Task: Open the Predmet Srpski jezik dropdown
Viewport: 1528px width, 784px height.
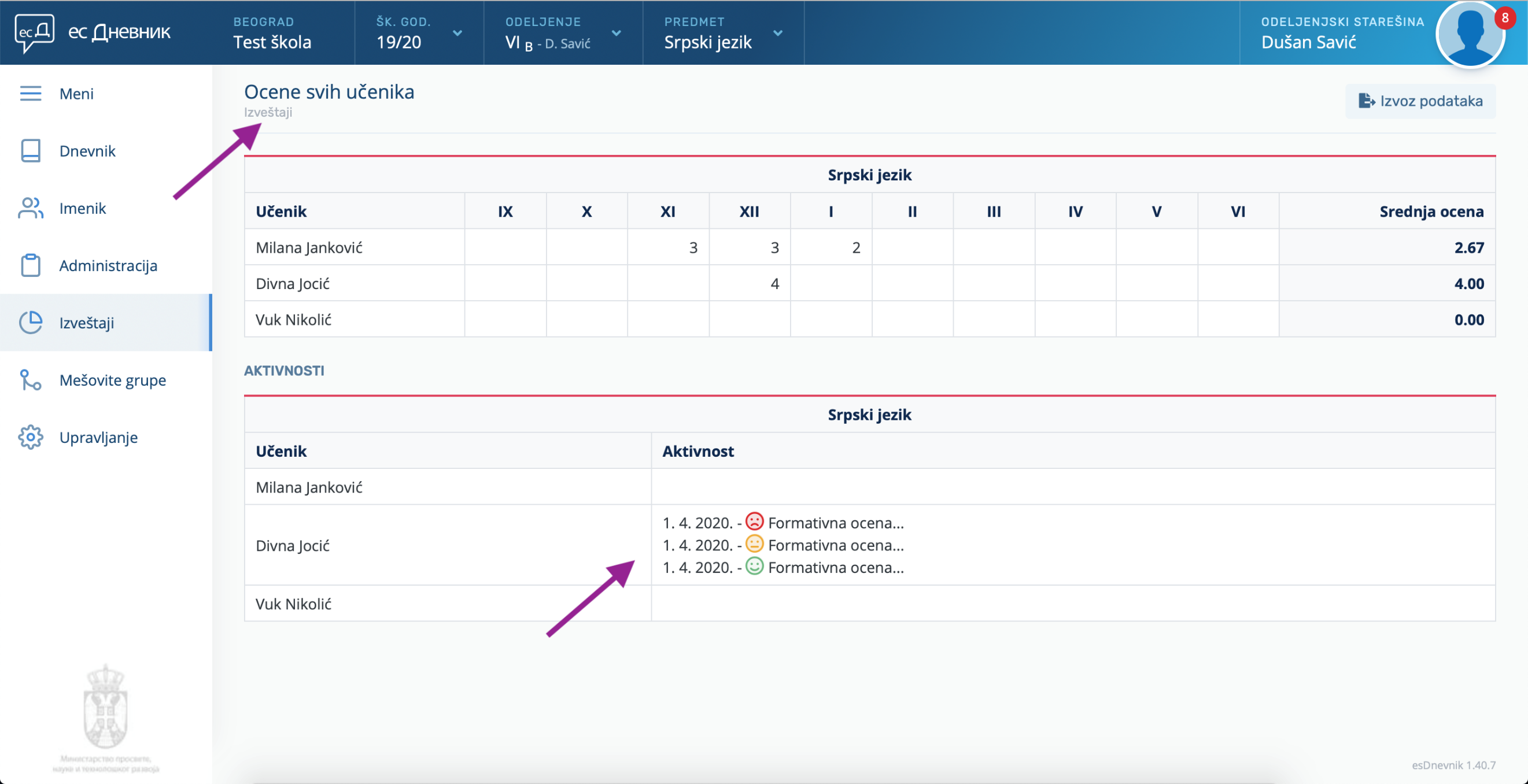Action: point(778,33)
